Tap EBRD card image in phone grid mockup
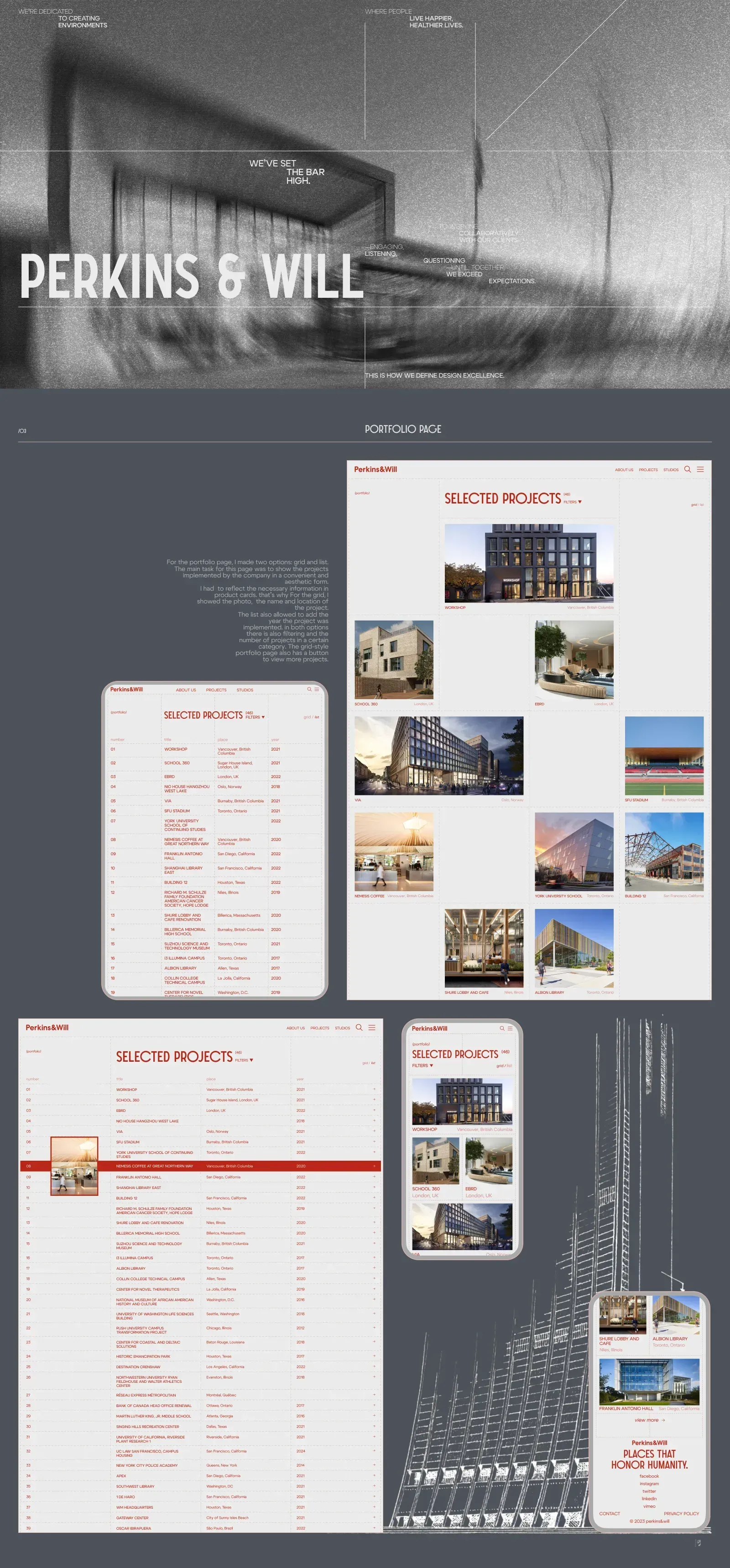The height and width of the screenshot is (1568, 730). tap(489, 1161)
